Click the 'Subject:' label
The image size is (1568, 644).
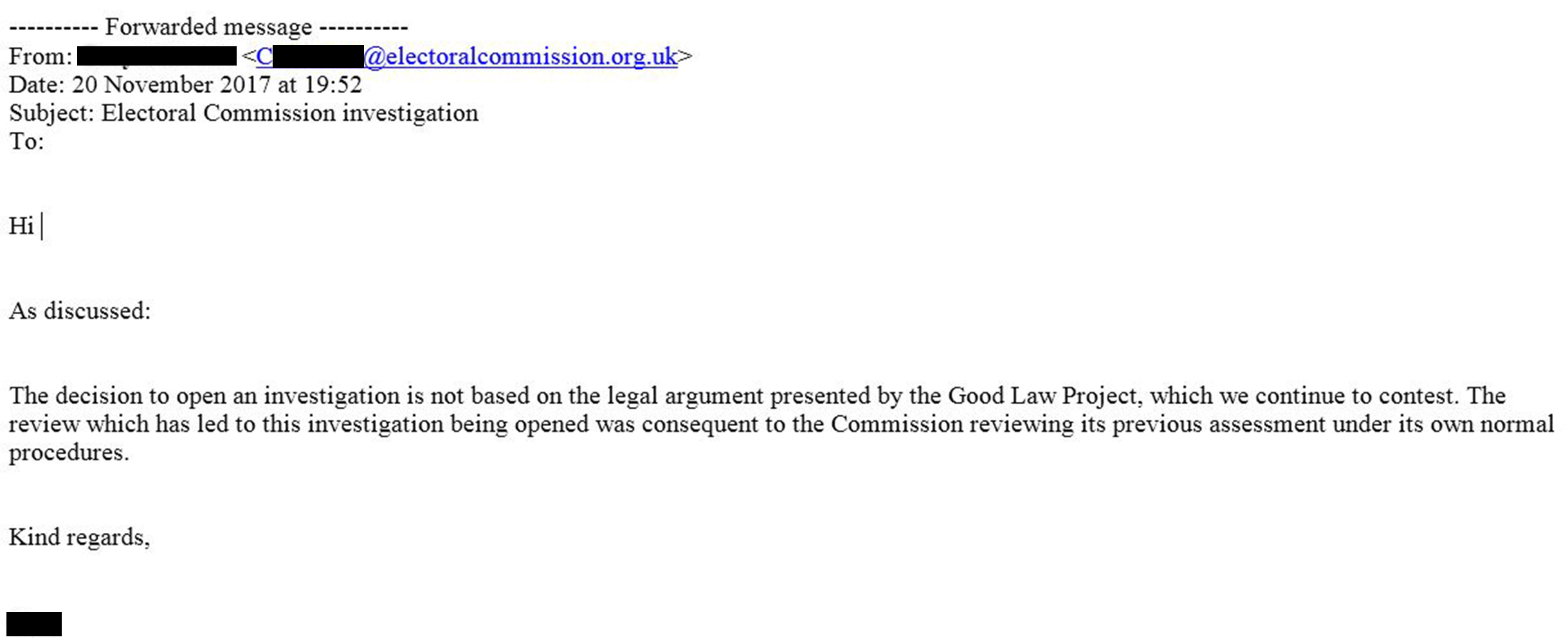[x=52, y=114]
